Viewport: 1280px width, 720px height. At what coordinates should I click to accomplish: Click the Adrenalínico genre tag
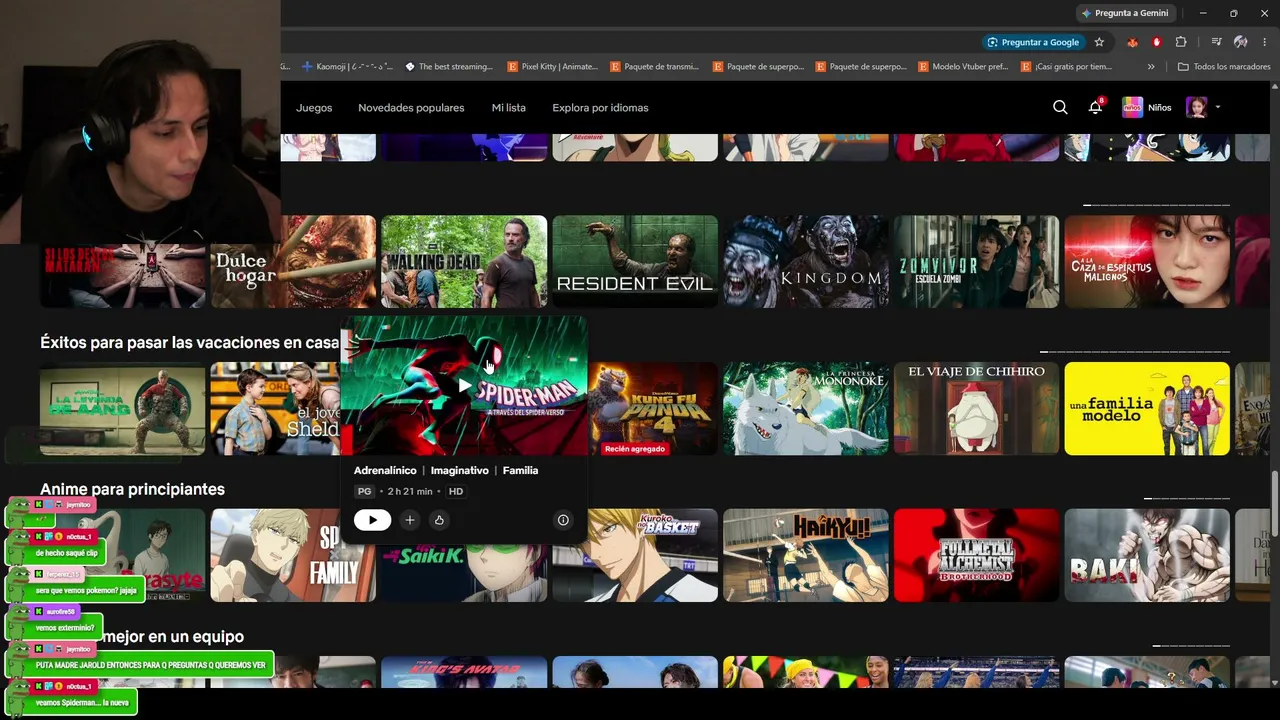pyautogui.click(x=385, y=470)
